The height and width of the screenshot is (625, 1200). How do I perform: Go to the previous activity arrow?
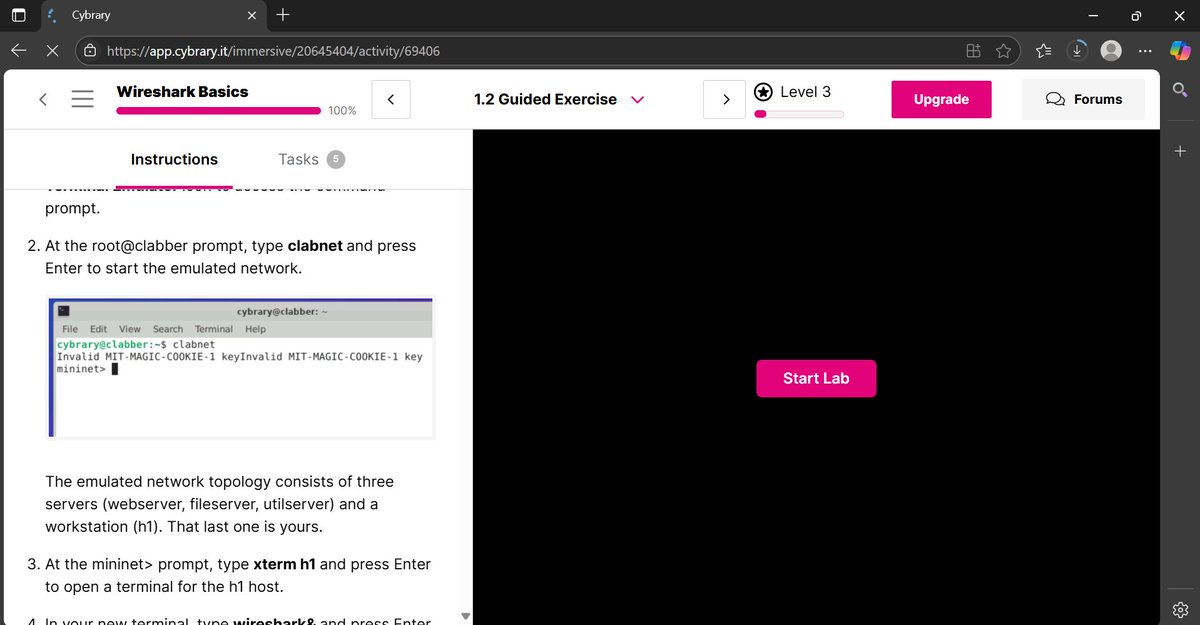coord(391,99)
